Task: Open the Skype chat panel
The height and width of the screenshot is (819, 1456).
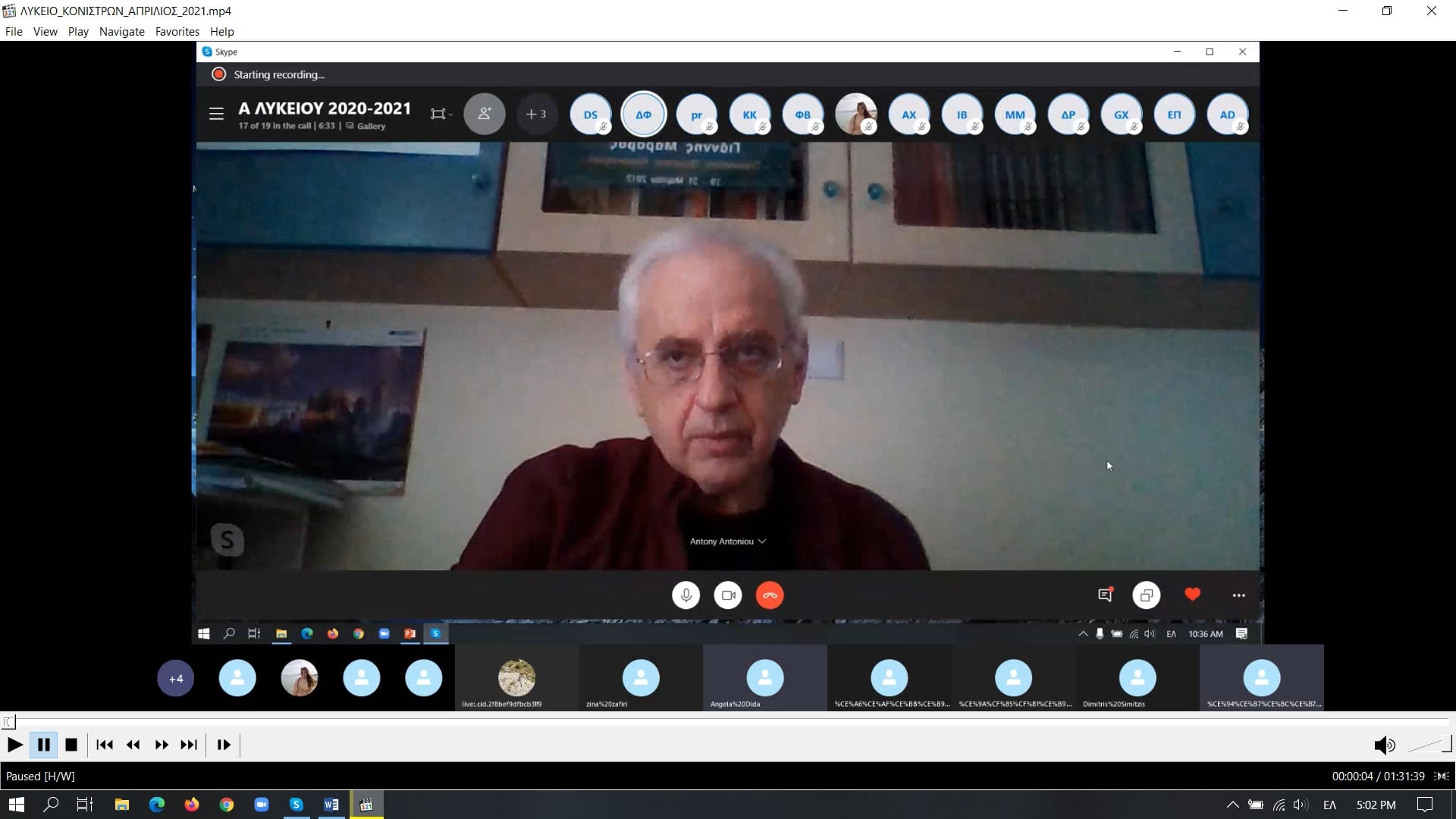Action: click(1105, 595)
